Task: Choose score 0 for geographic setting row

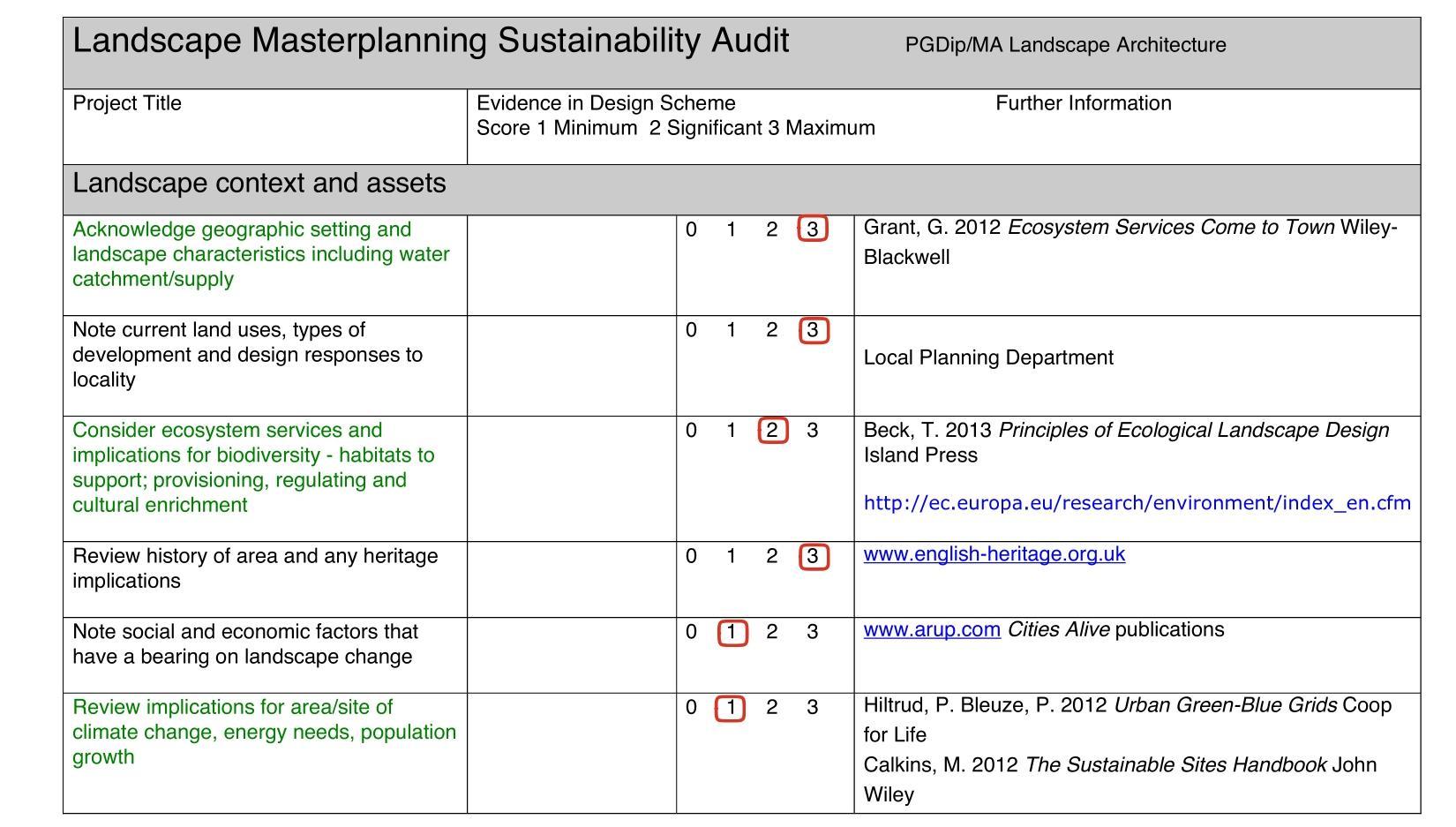Action: [691, 229]
